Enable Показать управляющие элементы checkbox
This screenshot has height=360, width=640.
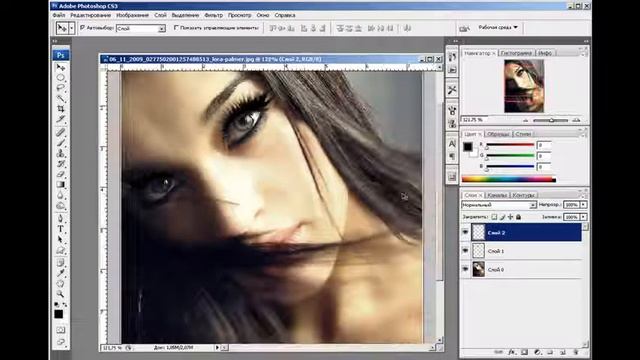[176, 28]
